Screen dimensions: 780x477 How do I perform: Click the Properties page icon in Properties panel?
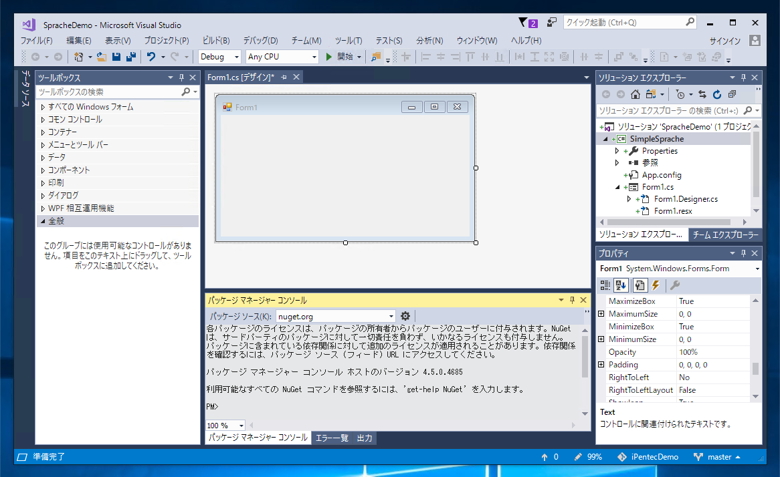640,285
